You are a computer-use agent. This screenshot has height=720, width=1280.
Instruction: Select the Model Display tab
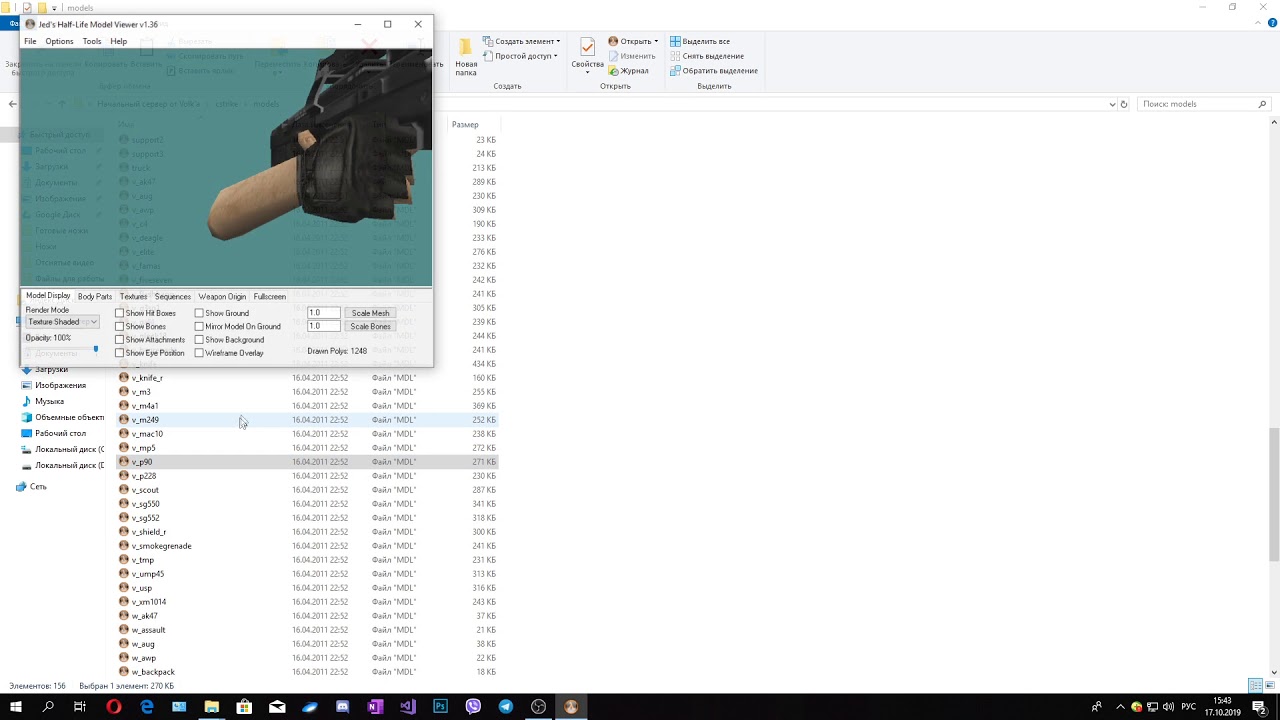coord(48,296)
